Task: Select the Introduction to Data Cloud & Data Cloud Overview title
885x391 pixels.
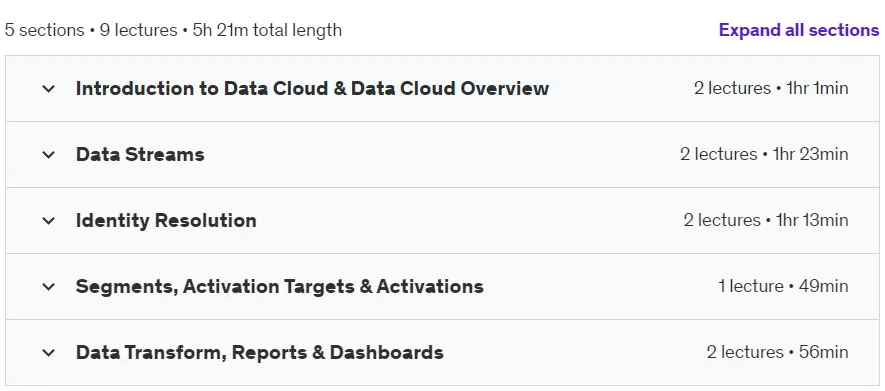Action: click(312, 89)
